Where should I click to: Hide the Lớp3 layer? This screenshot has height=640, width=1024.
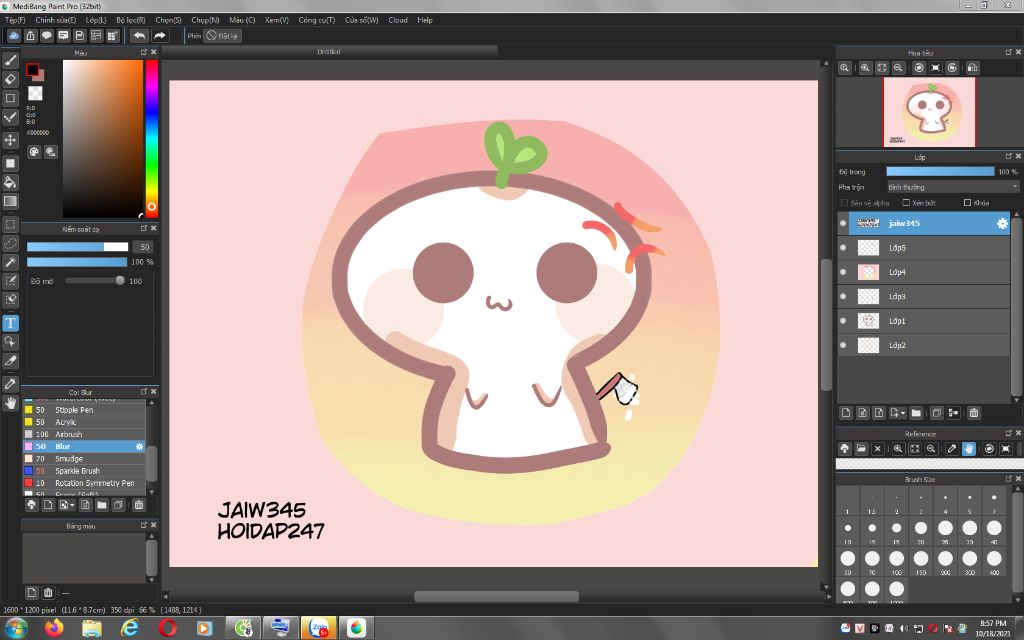click(843, 296)
